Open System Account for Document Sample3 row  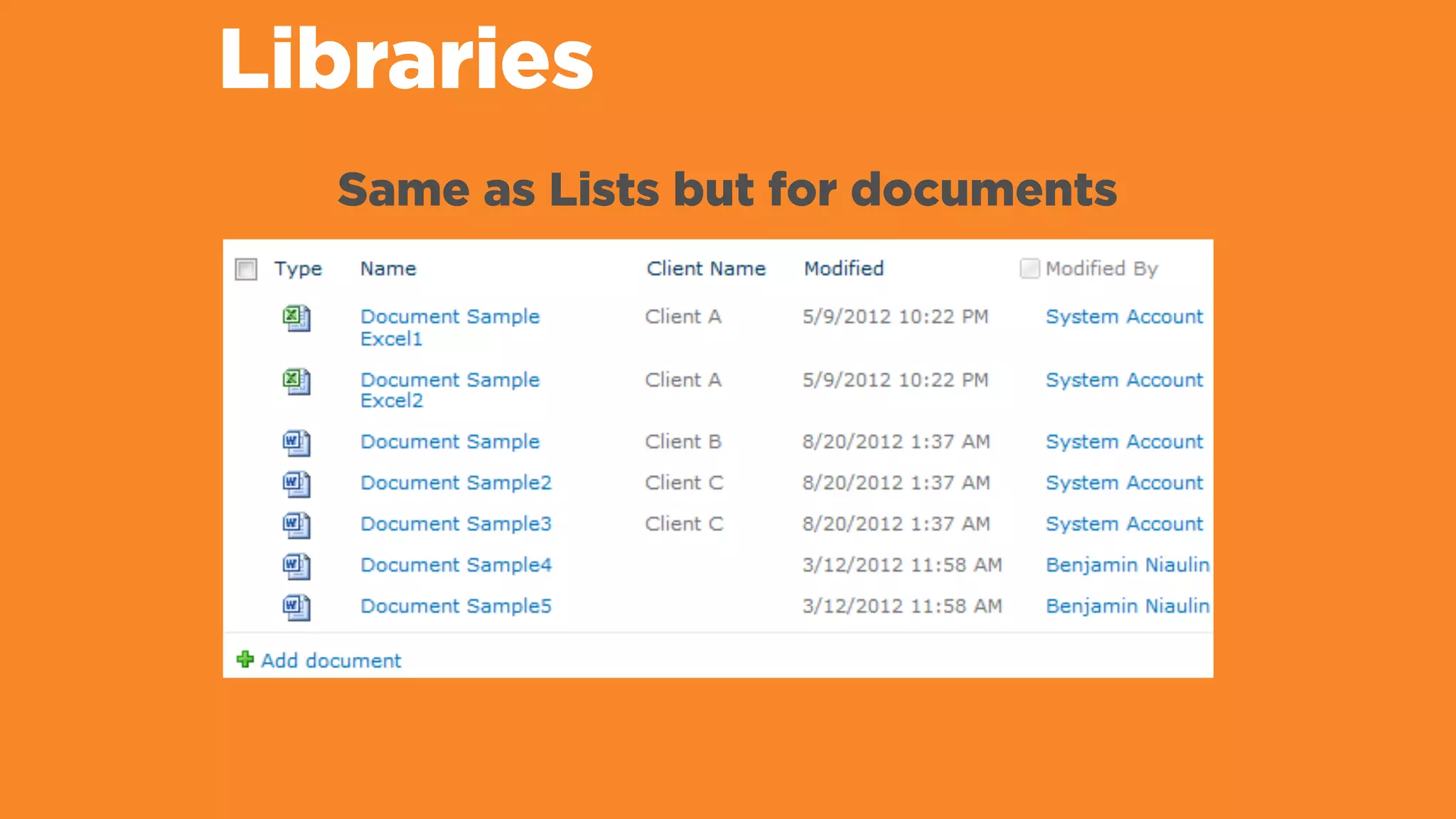1125,525
